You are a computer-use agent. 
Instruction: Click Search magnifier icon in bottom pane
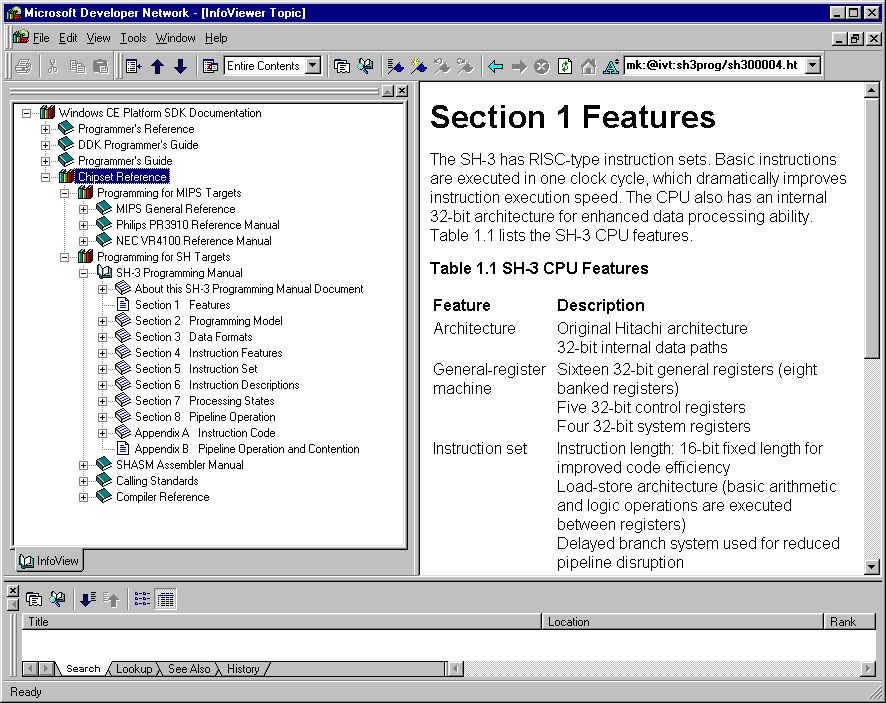pos(57,599)
